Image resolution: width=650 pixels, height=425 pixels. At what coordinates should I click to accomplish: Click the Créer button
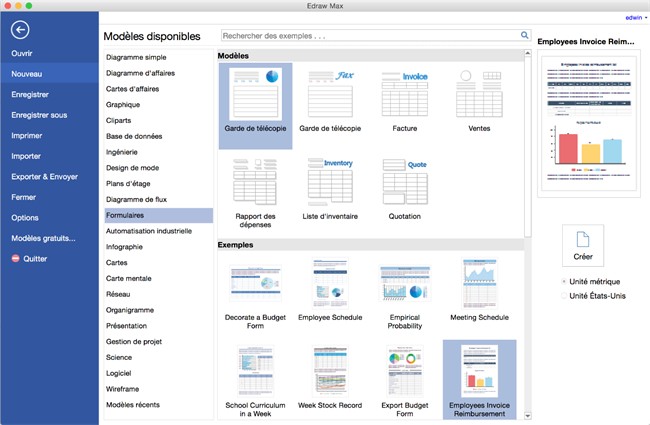(x=583, y=246)
